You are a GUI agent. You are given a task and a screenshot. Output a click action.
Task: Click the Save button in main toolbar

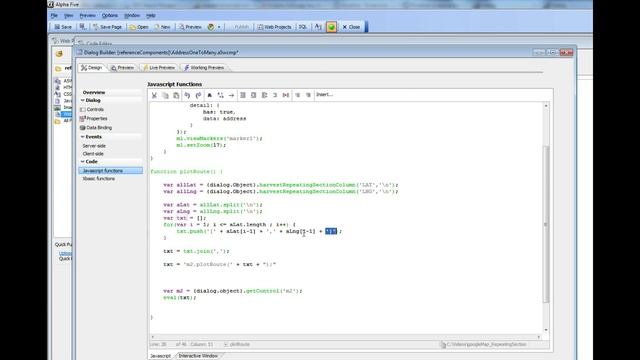click(63, 27)
